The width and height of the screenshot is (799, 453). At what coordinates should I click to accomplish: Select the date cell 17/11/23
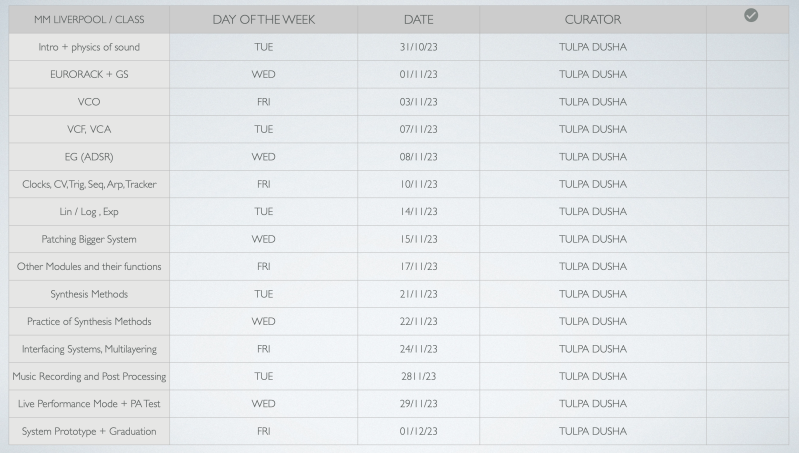[x=418, y=267]
